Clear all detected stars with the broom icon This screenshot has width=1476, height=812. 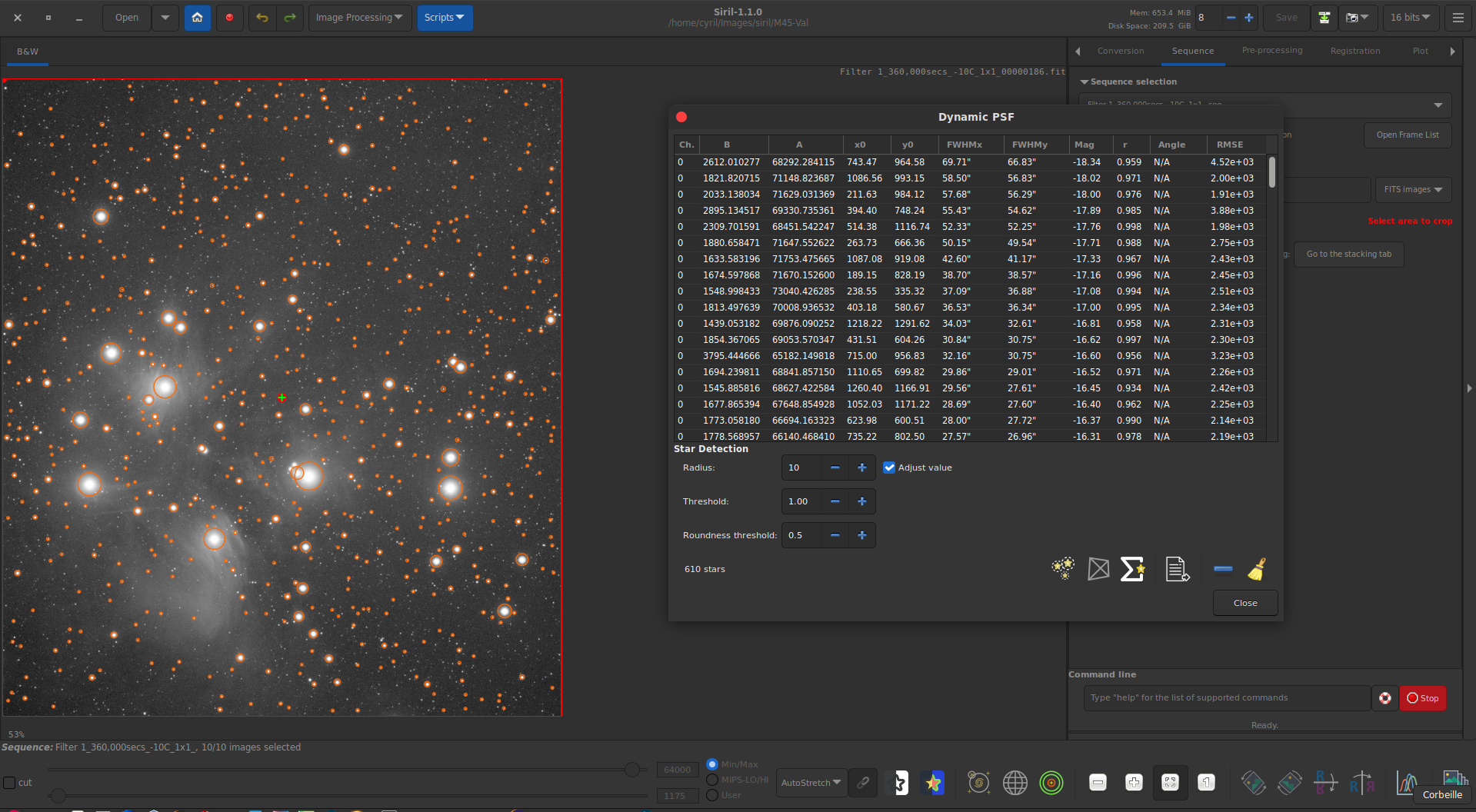tap(1255, 569)
